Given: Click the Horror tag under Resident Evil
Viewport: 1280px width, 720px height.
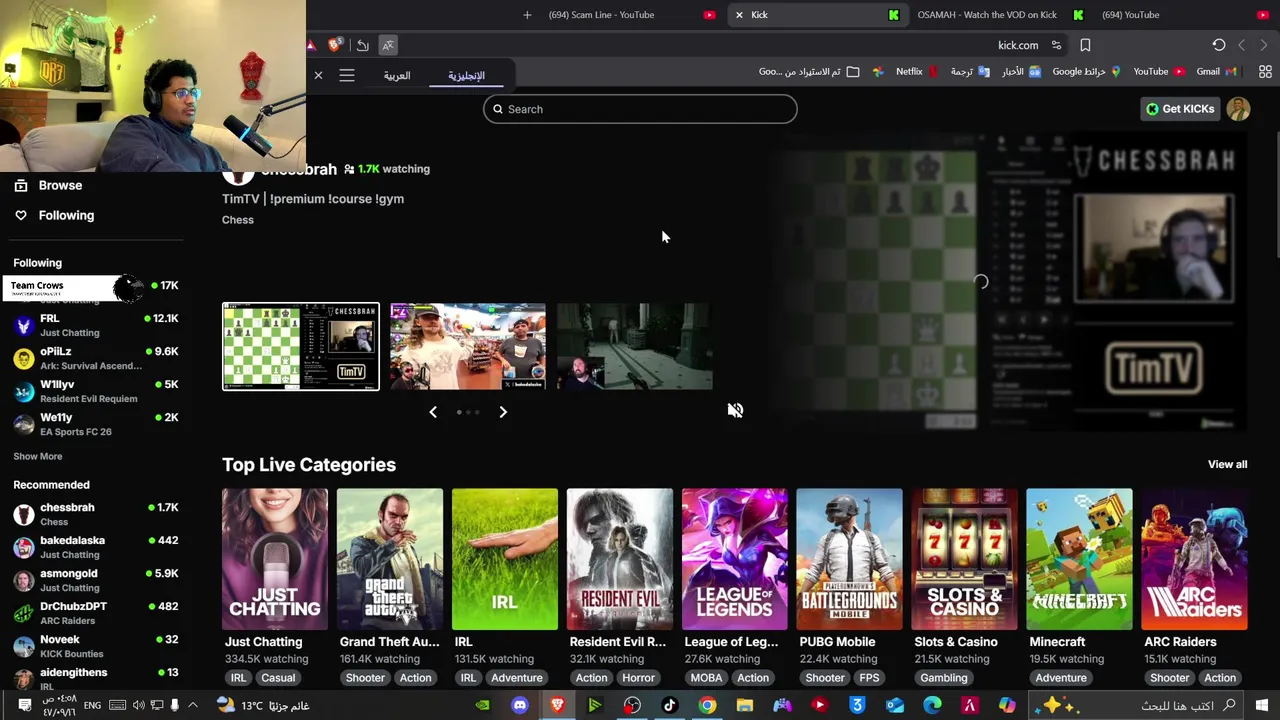Looking at the screenshot, I should [x=638, y=678].
